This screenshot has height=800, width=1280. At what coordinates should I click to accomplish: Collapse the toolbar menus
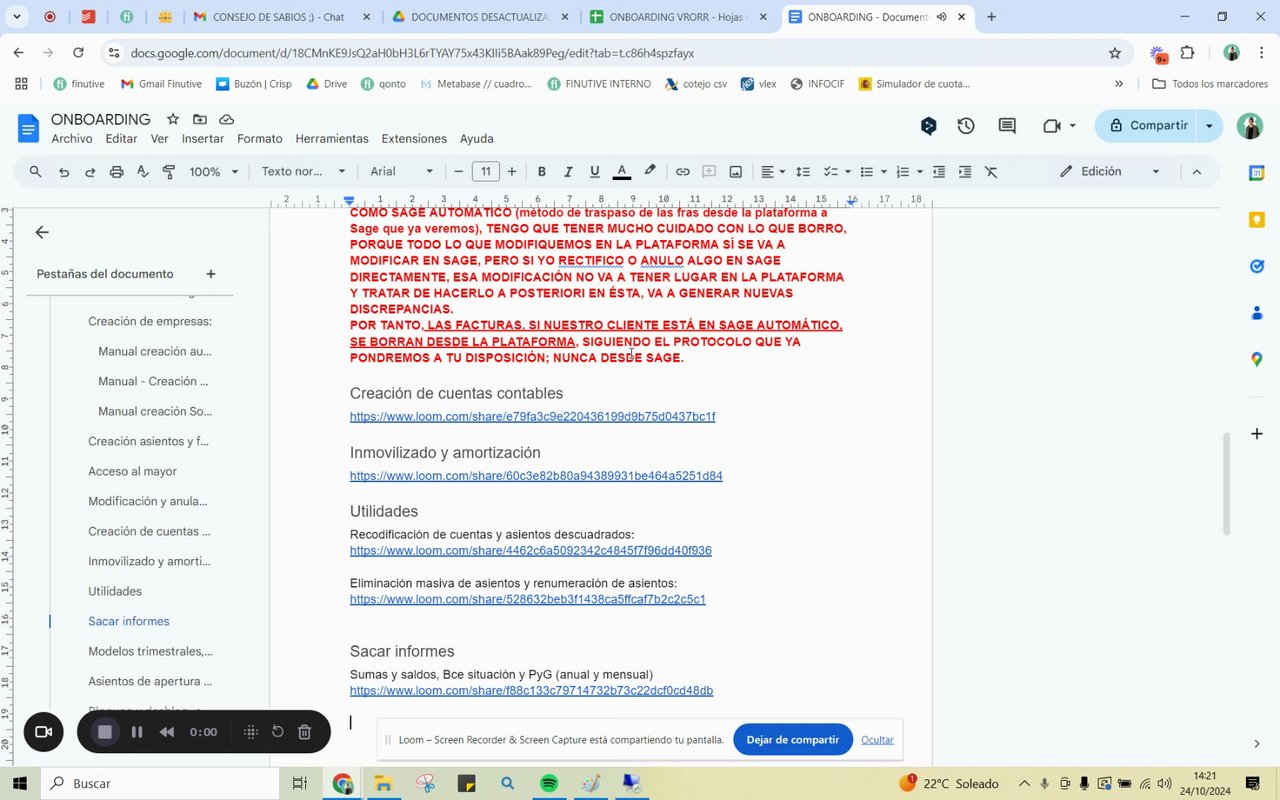1196,172
